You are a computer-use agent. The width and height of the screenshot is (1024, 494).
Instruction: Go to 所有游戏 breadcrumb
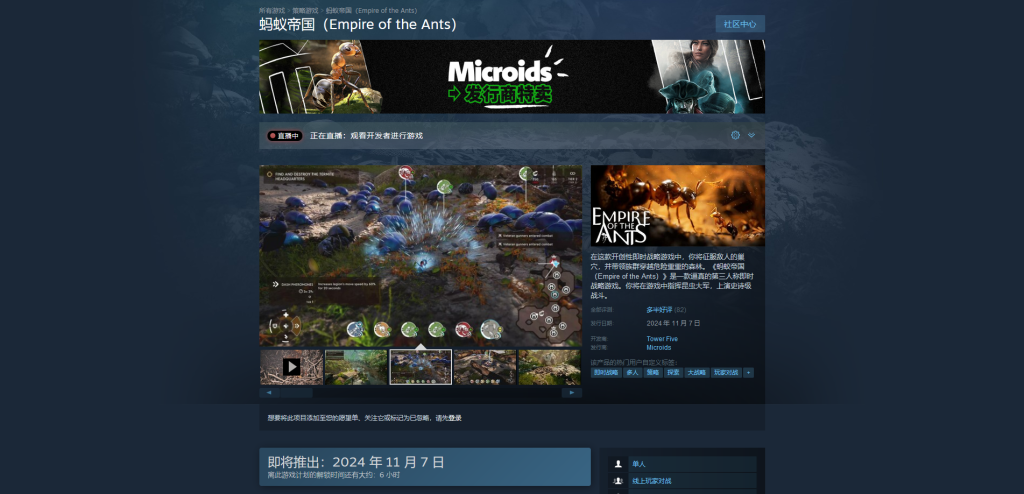tap(272, 10)
